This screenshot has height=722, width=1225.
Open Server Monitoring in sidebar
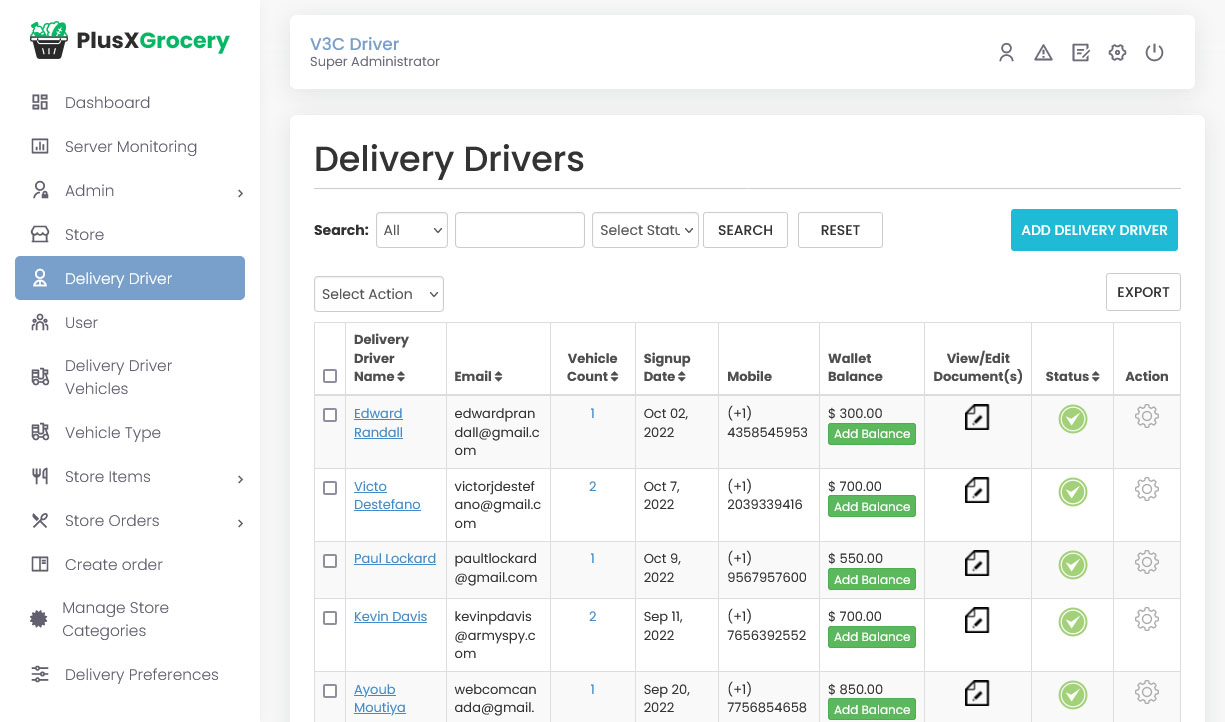tap(130, 146)
